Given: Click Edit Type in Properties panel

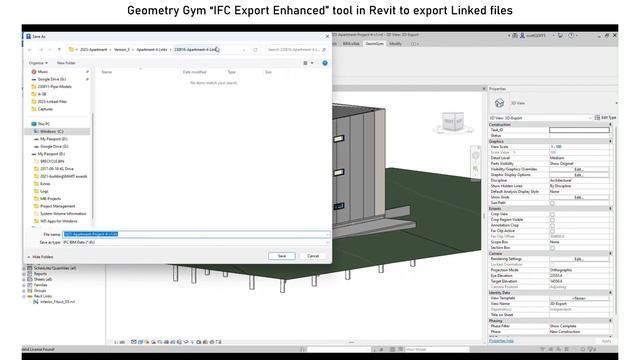Looking at the screenshot, I should (x=605, y=118).
